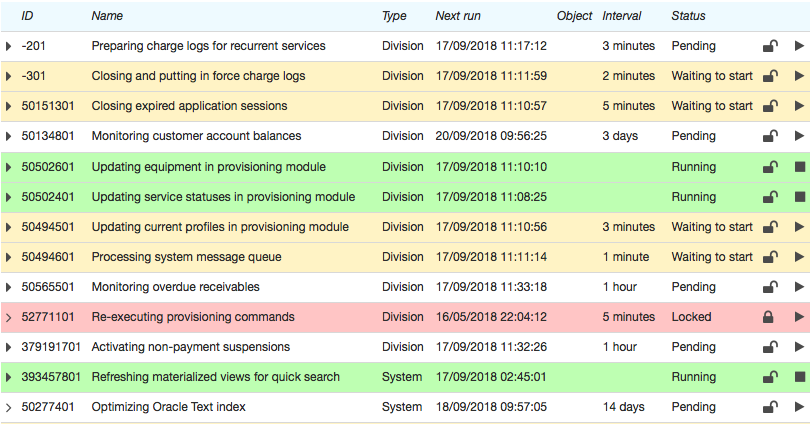Viewport: 810px width, 424px height.
Task: Click '3 days' interval cell
Action: 620,136
